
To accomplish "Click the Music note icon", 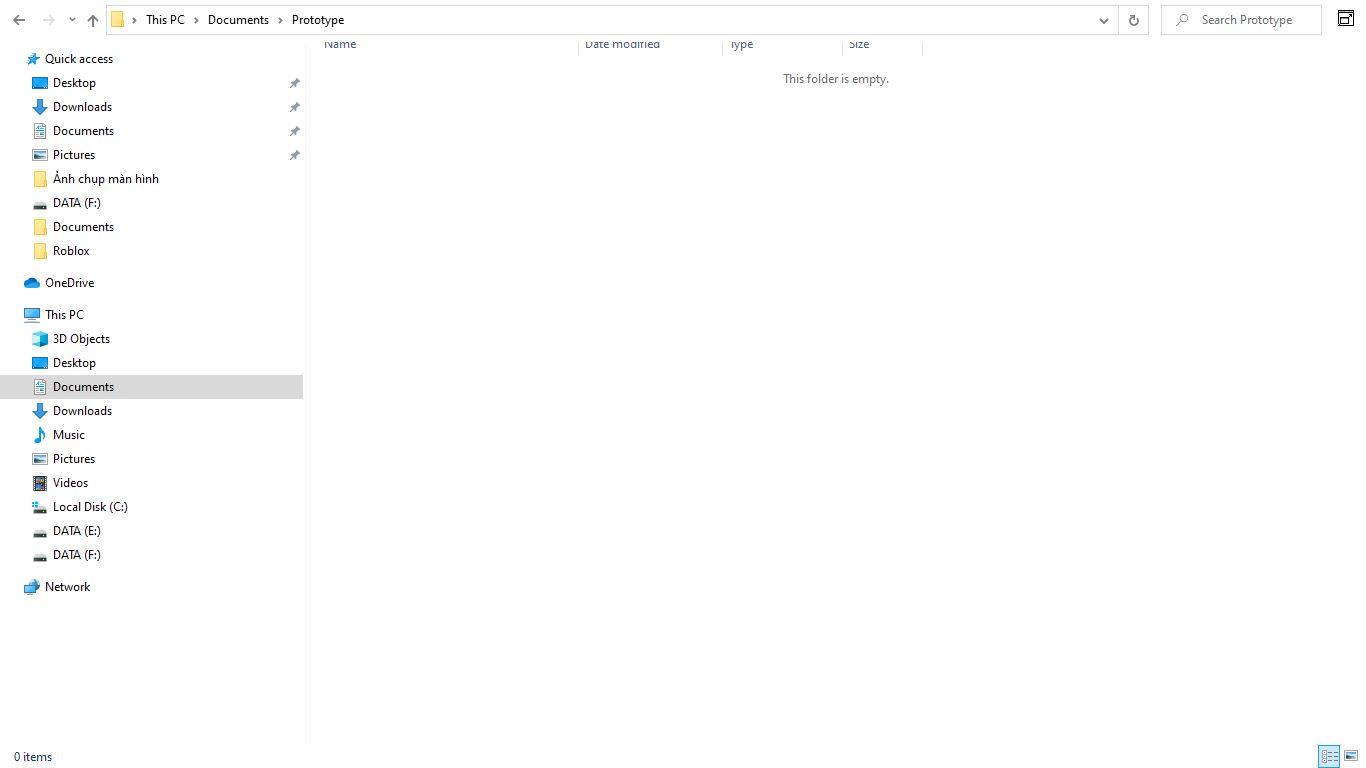I will pos(40,435).
